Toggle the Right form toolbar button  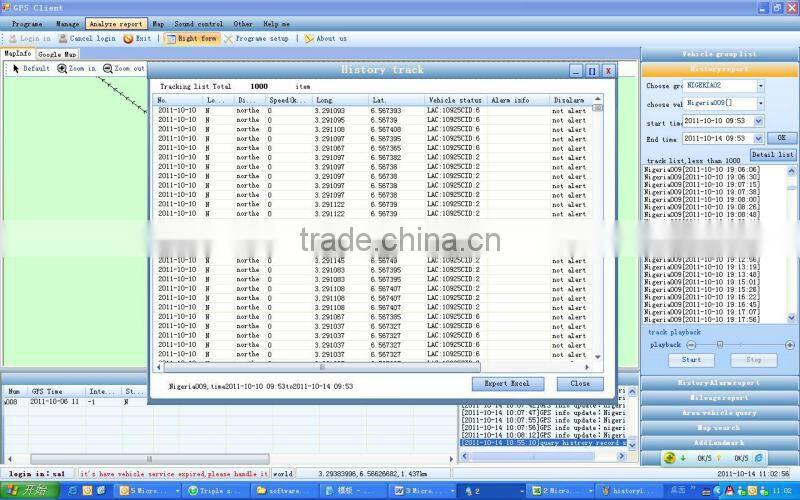pyautogui.click(x=192, y=39)
